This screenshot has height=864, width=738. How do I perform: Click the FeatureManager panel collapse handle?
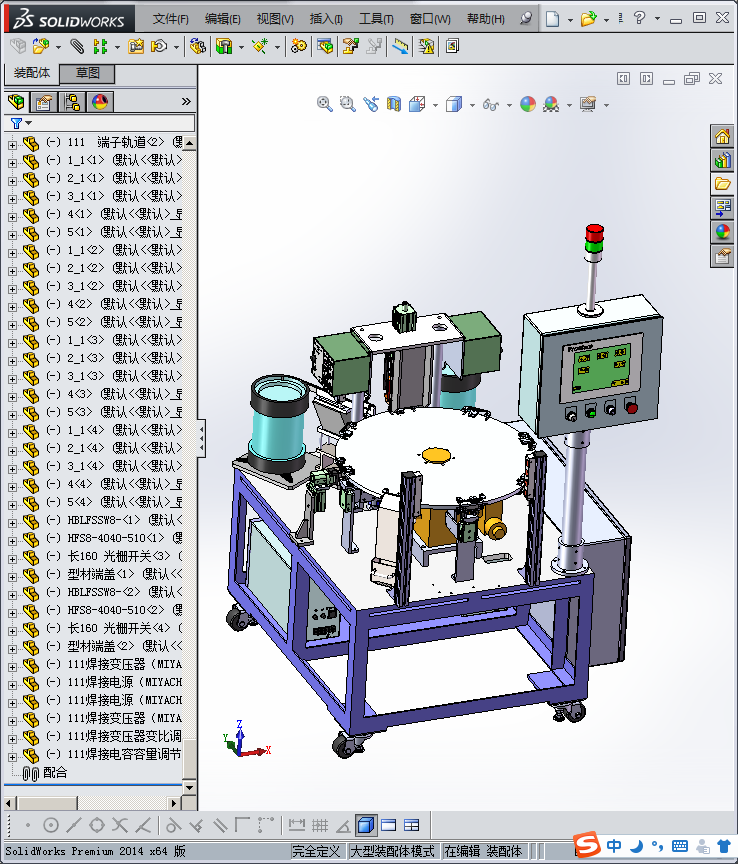click(202, 438)
